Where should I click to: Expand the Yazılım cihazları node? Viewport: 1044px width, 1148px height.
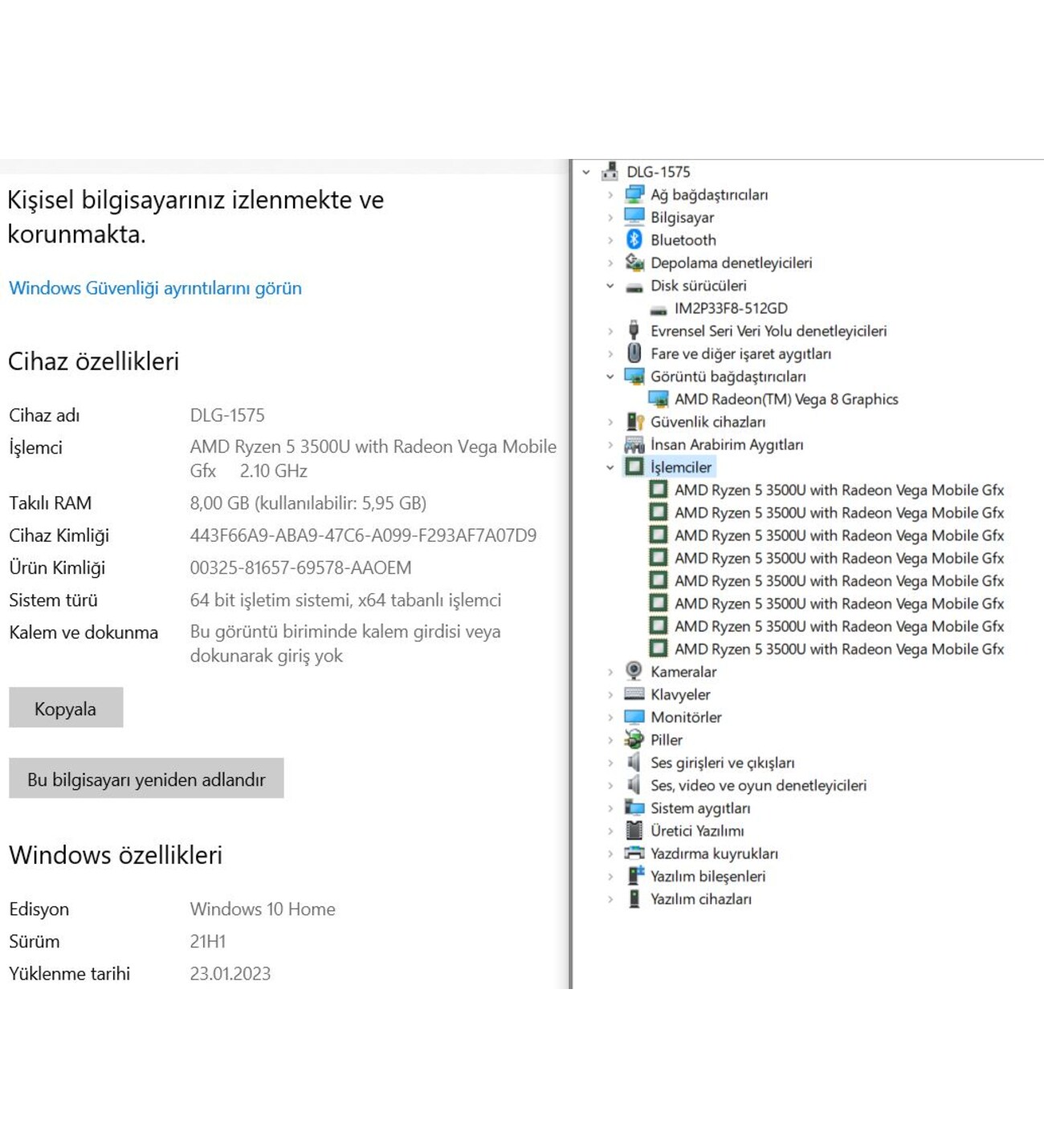point(610,898)
